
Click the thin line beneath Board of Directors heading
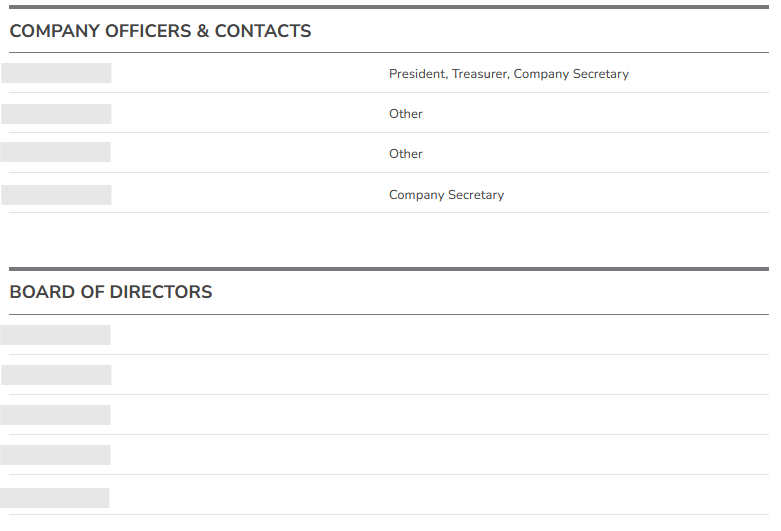[389, 315]
